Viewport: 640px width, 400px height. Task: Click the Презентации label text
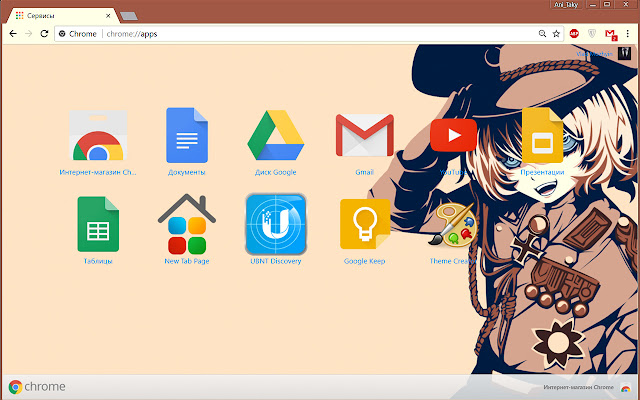542,172
